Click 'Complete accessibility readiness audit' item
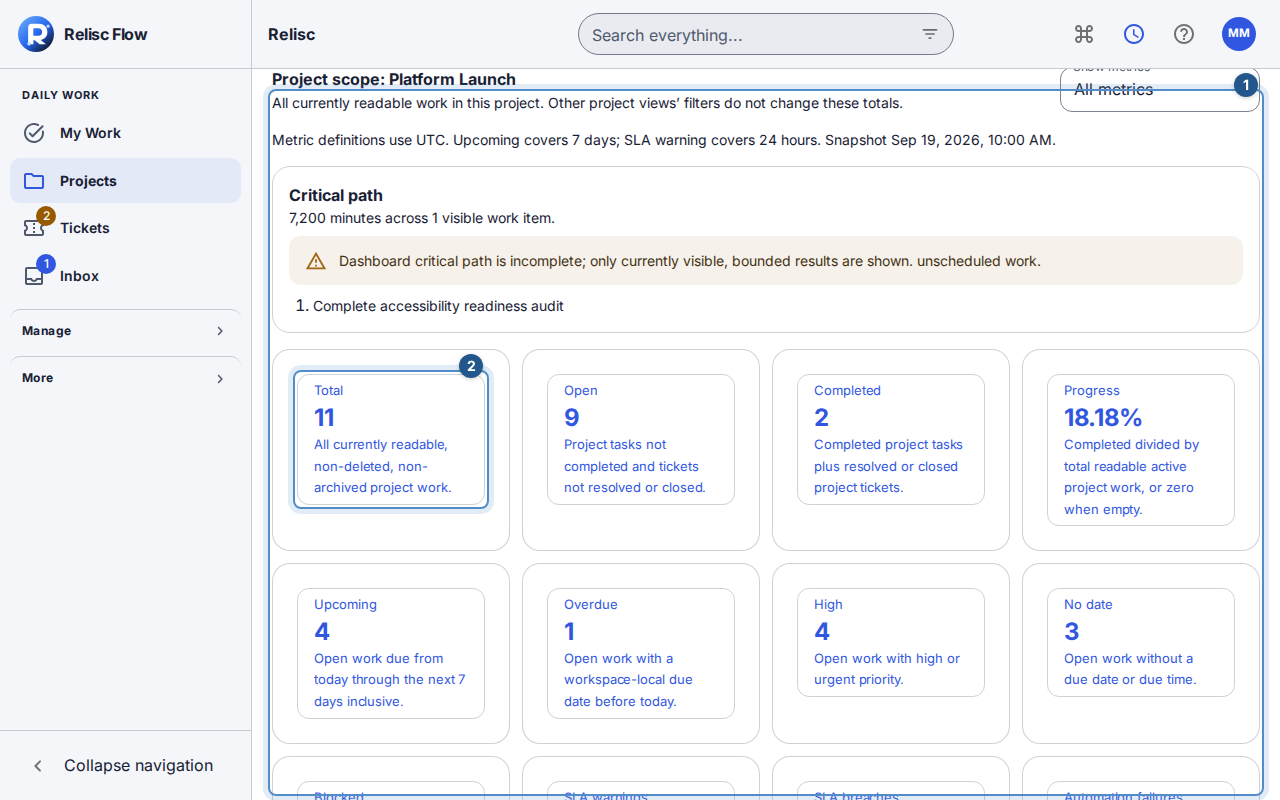This screenshot has height=800, width=1280. (x=438, y=306)
